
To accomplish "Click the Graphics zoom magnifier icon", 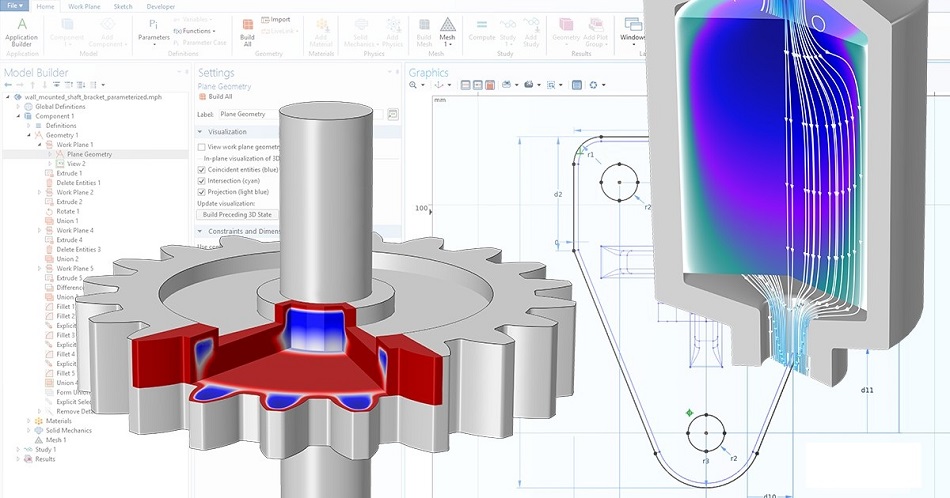I will (x=413, y=85).
